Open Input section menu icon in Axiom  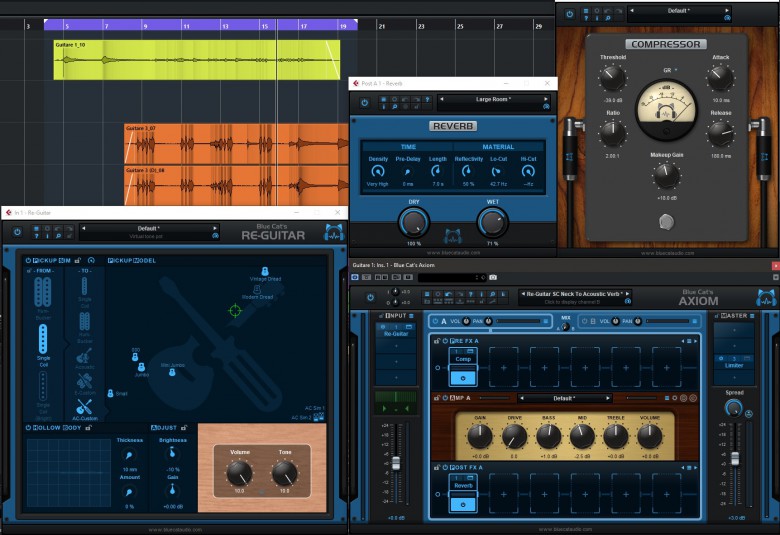click(x=411, y=316)
